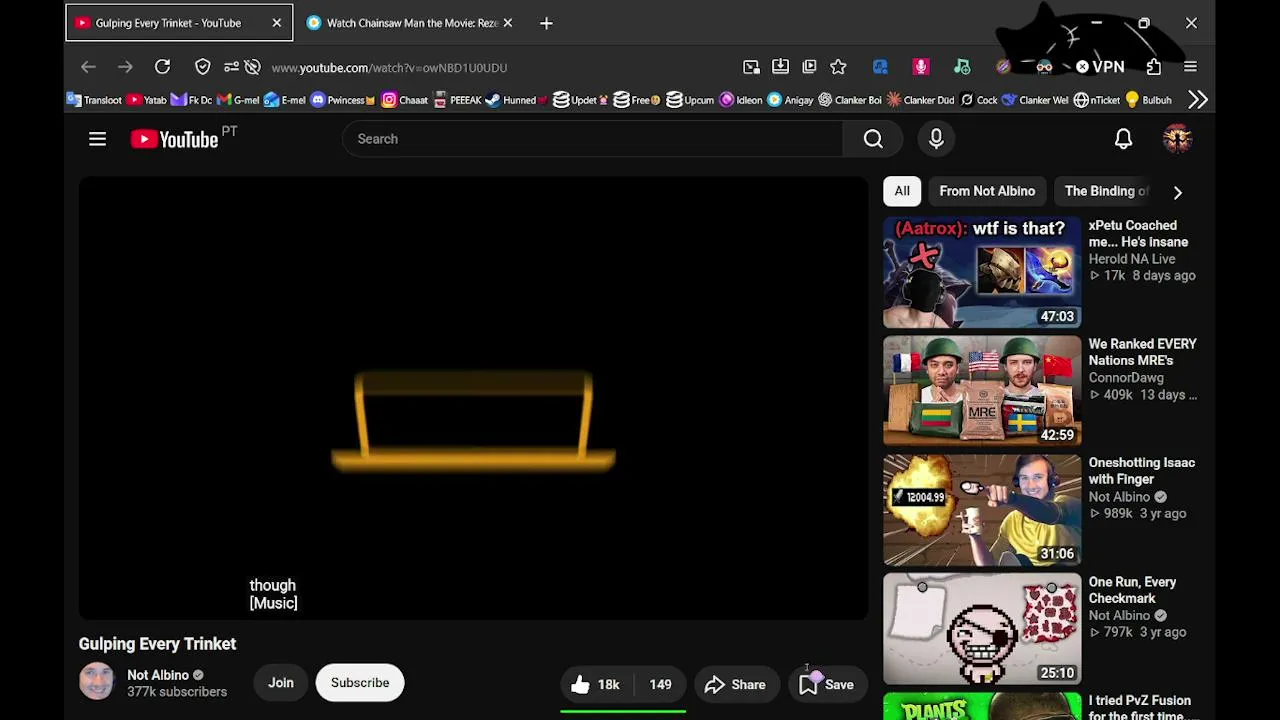Open the Idleon bookmark

(x=741, y=100)
